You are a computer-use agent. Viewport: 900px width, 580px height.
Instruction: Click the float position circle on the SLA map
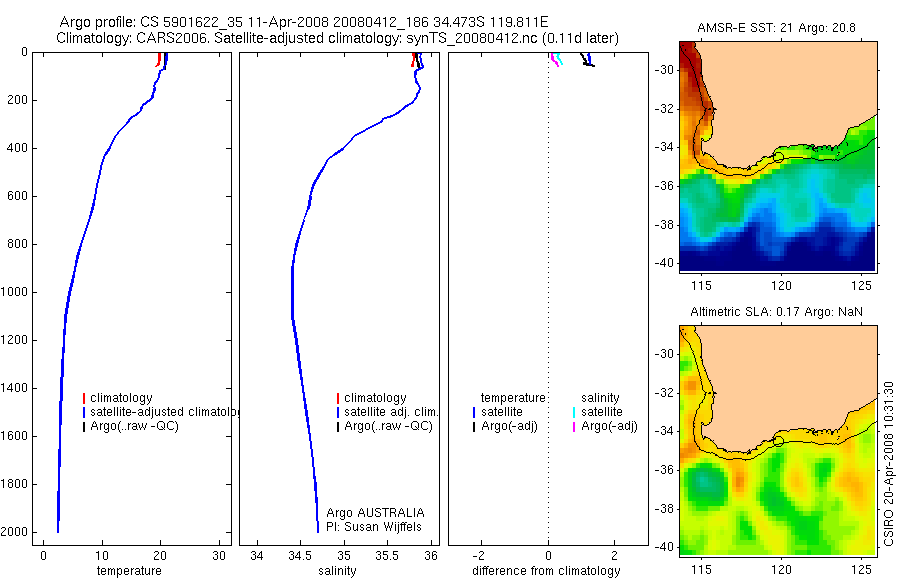[778, 441]
